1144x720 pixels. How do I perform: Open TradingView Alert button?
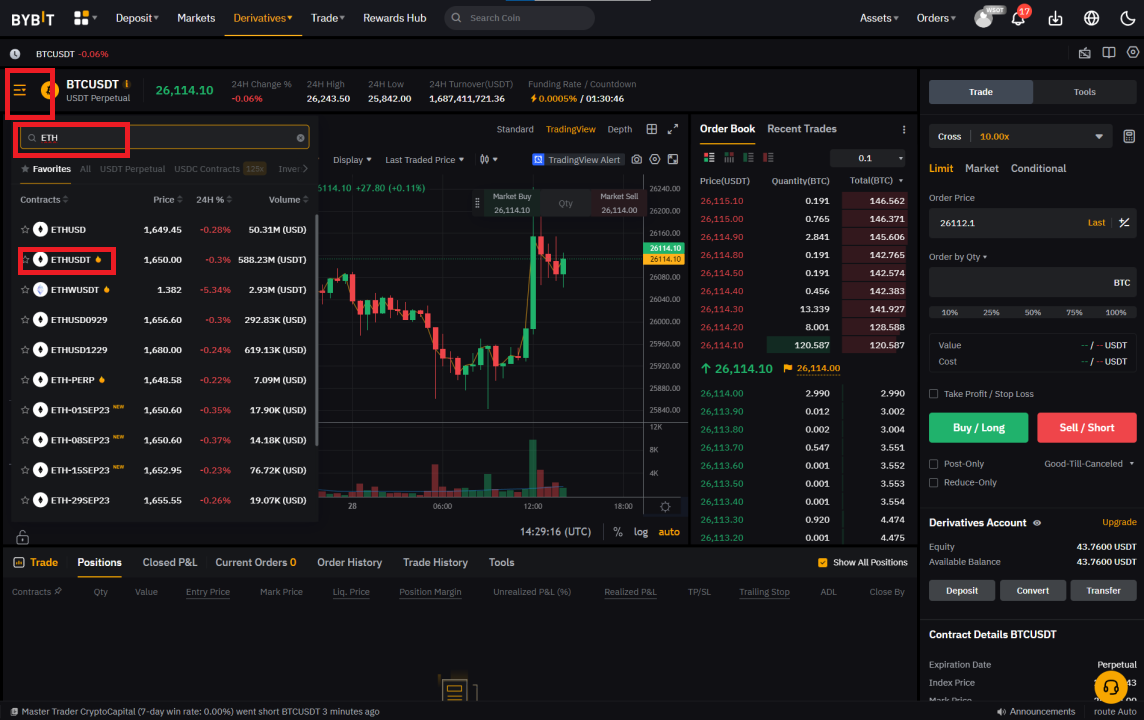[577, 160]
